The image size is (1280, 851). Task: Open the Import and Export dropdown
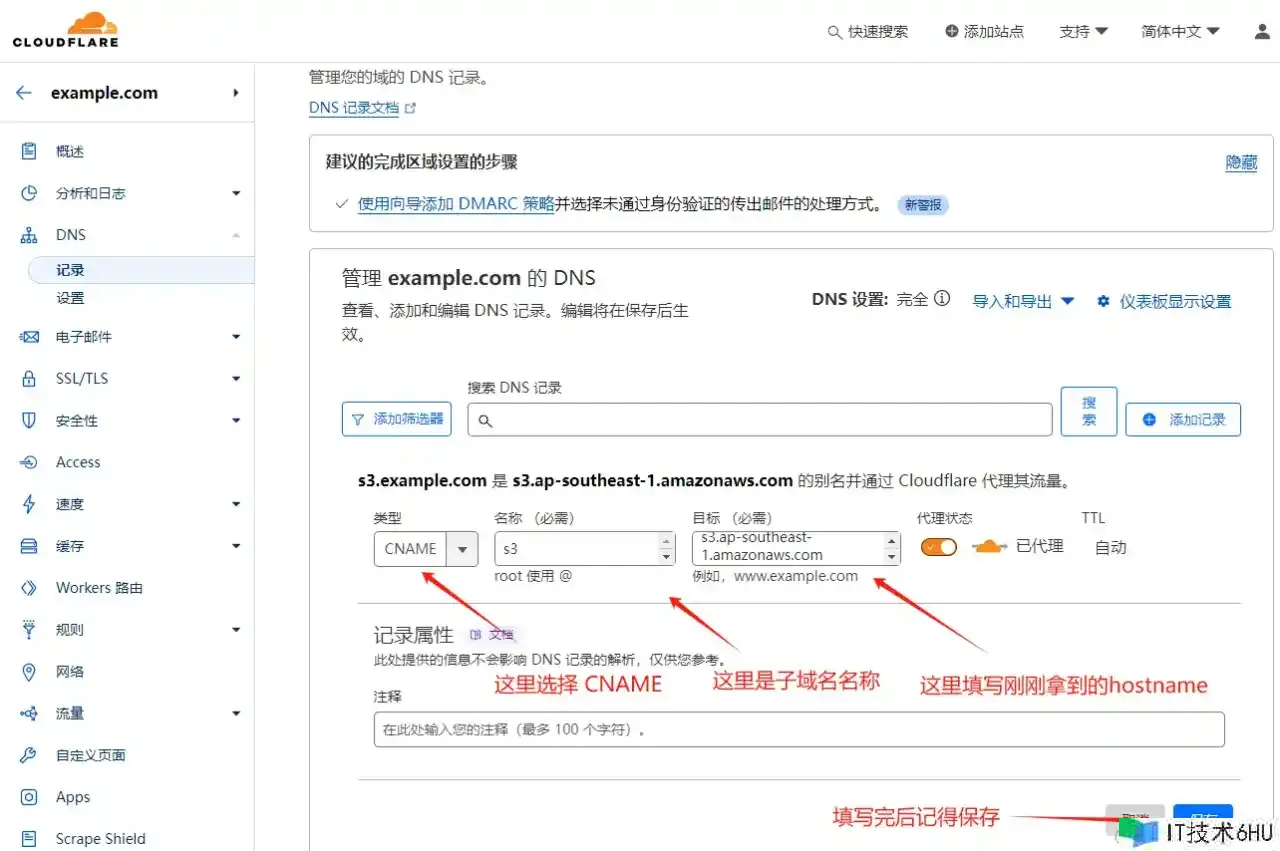(1023, 301)
